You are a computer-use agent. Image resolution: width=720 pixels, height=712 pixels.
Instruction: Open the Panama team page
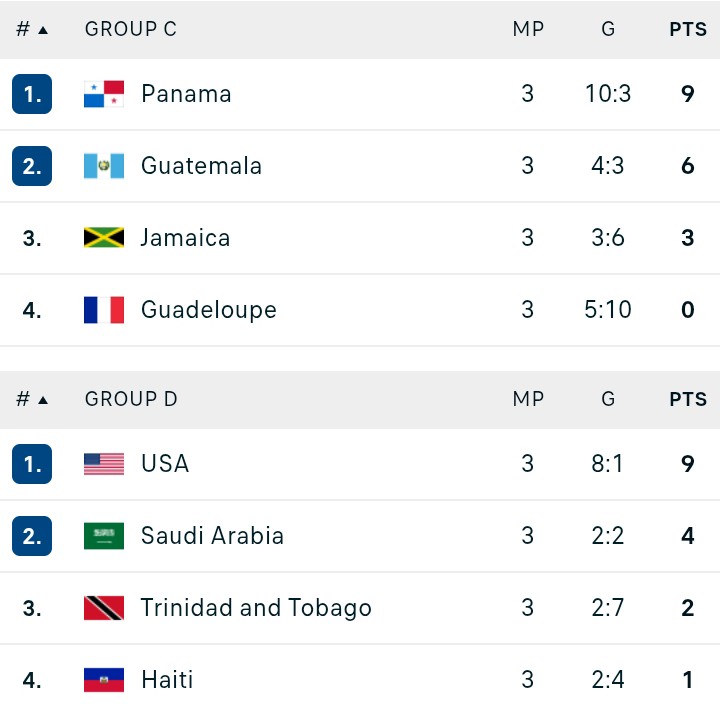click(x=186, y=94)
